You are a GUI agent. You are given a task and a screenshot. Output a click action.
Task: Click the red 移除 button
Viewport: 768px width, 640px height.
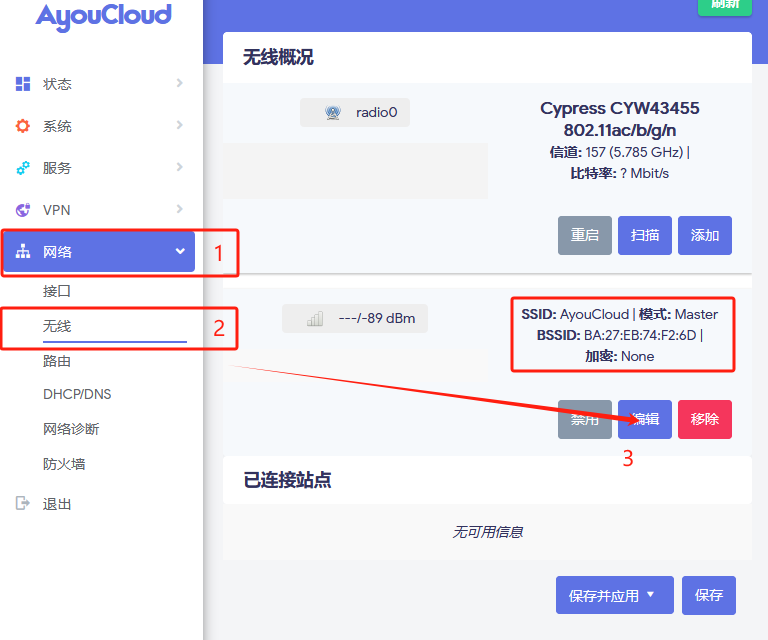pos(704,419)
